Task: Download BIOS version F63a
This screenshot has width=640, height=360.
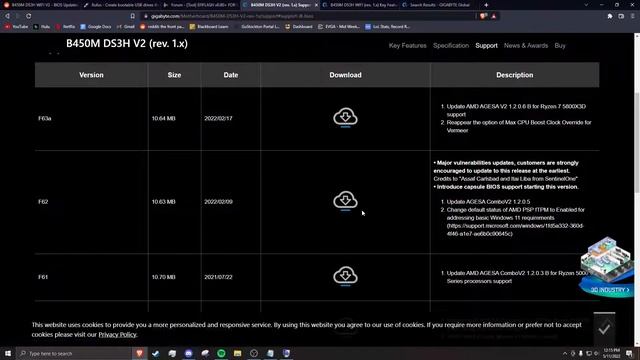Action: [x=345, y=118]
